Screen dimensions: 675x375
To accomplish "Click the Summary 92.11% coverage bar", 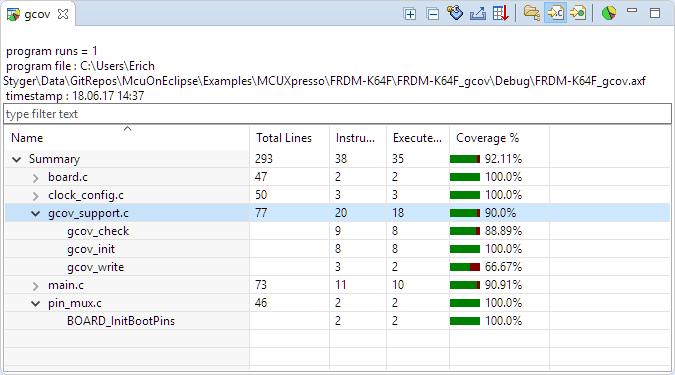I will point(465,159).
